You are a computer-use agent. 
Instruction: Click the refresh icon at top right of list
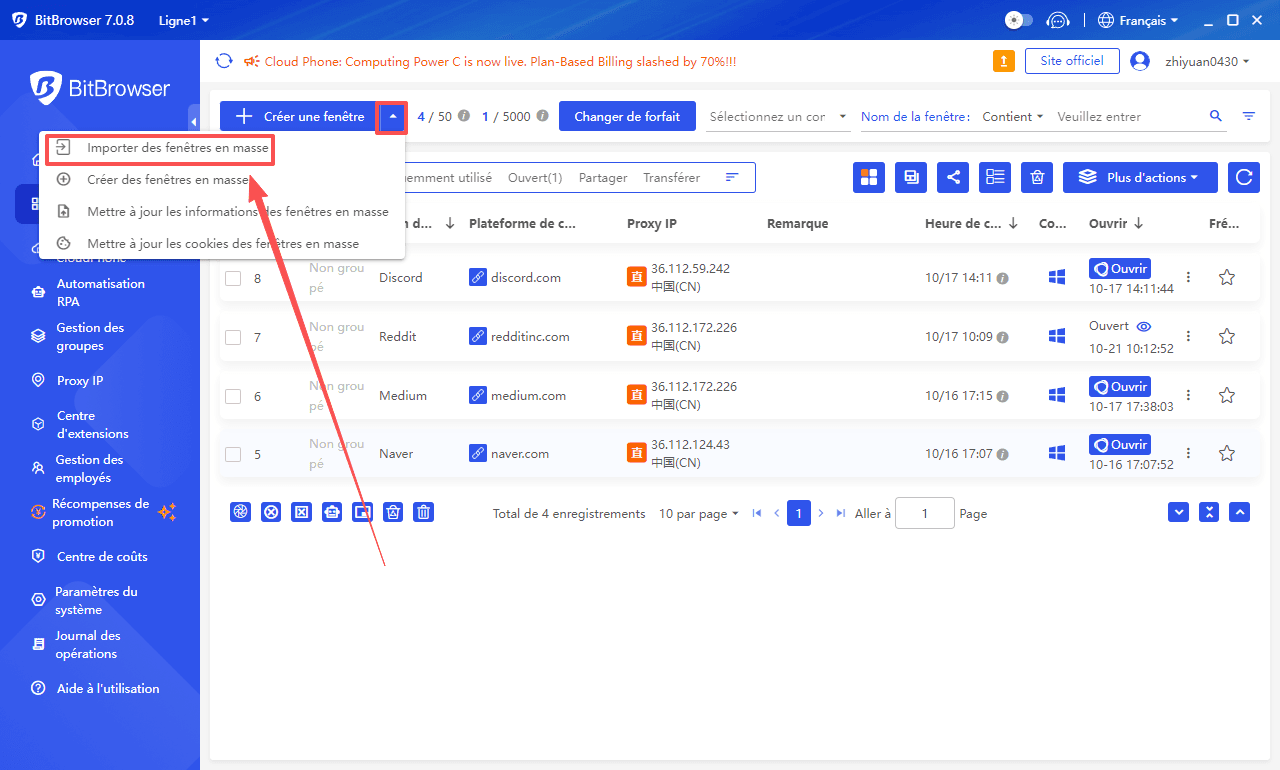(1243, 177)
